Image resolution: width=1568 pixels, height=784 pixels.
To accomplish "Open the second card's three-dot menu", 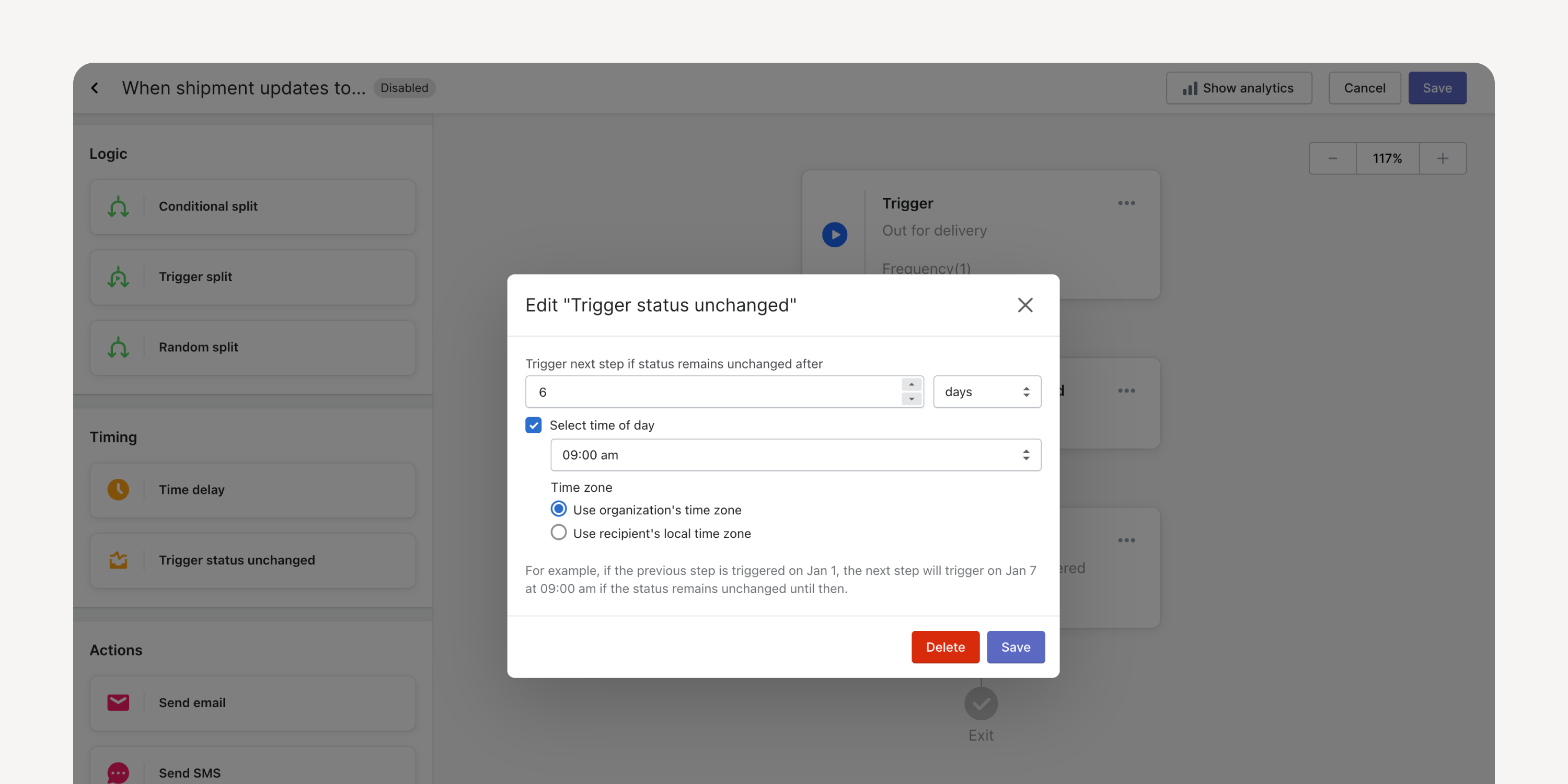I will point(1126,391).
